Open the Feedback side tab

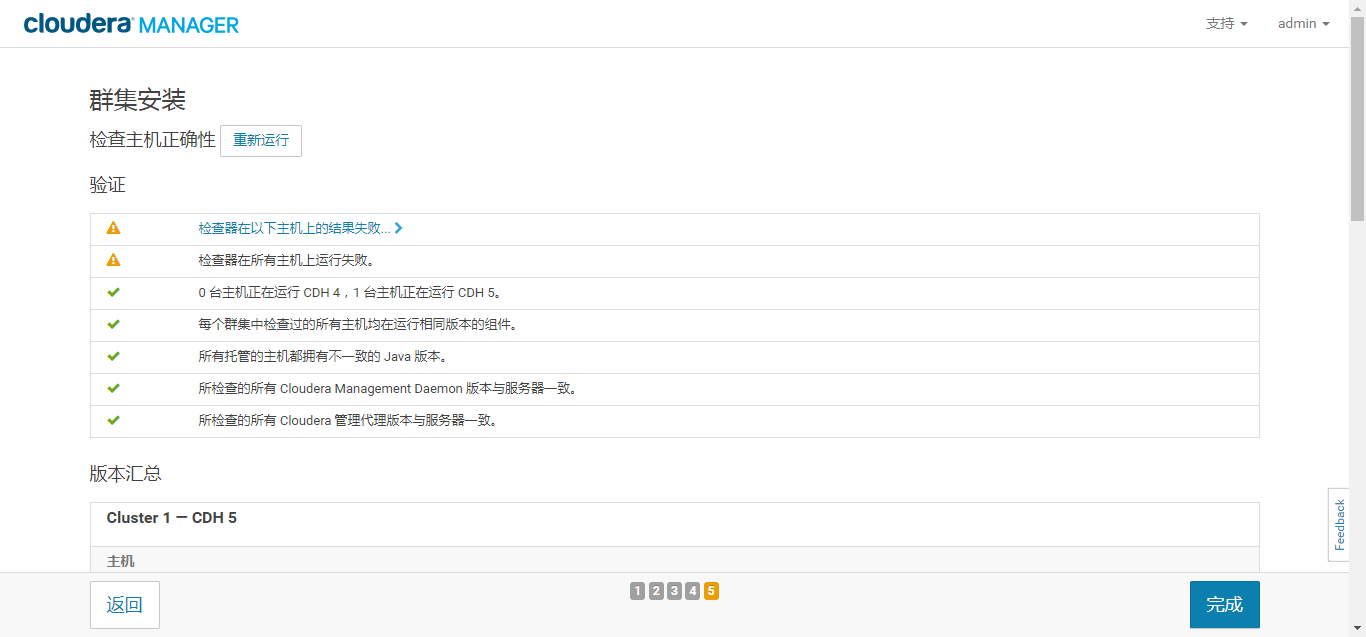pyautogui.click(x=1339, y=525)
